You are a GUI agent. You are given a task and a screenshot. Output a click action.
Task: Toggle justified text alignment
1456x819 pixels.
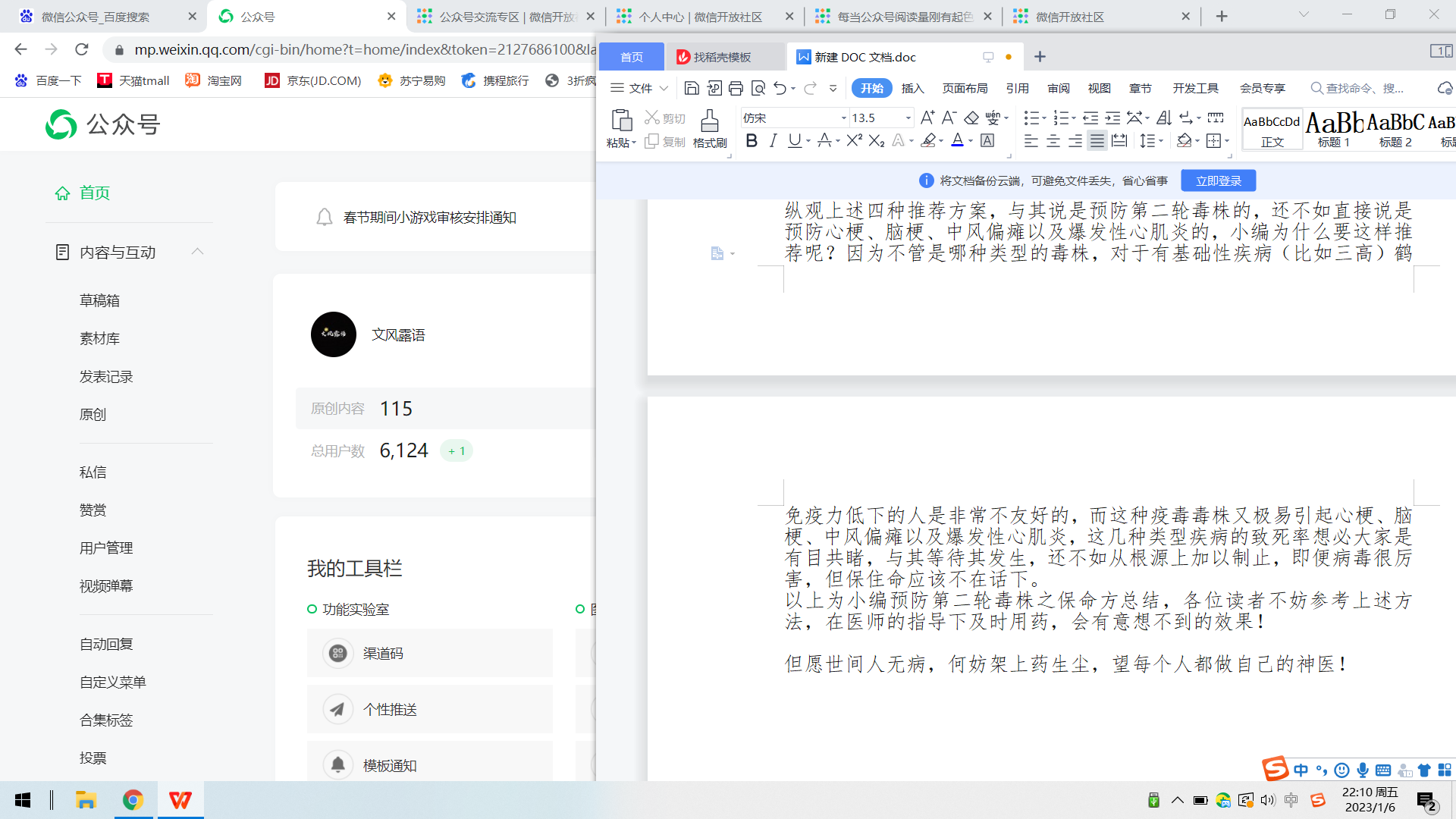tap(1097, 141)
